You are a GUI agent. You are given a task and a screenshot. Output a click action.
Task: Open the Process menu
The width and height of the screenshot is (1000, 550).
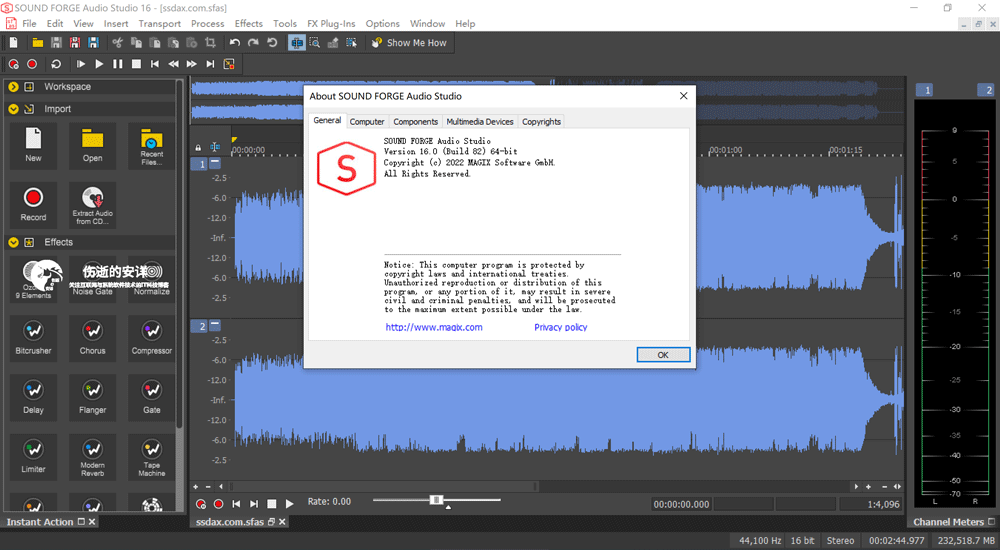[207, 24]
